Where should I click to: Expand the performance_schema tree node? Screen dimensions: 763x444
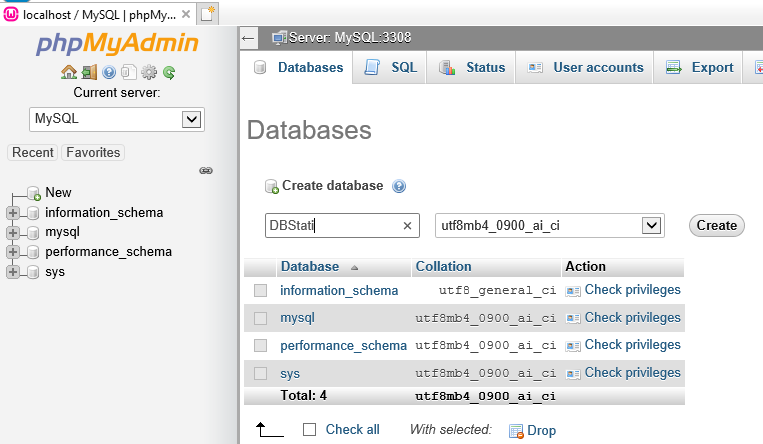(x=13, y=252)
